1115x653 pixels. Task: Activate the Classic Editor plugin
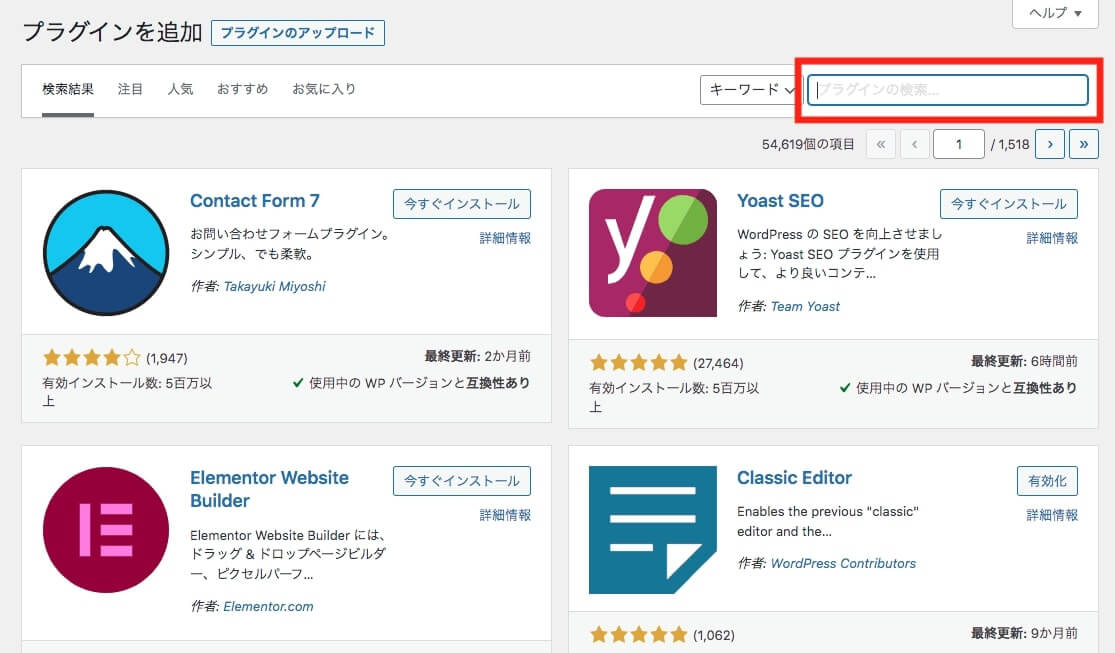1047,481
